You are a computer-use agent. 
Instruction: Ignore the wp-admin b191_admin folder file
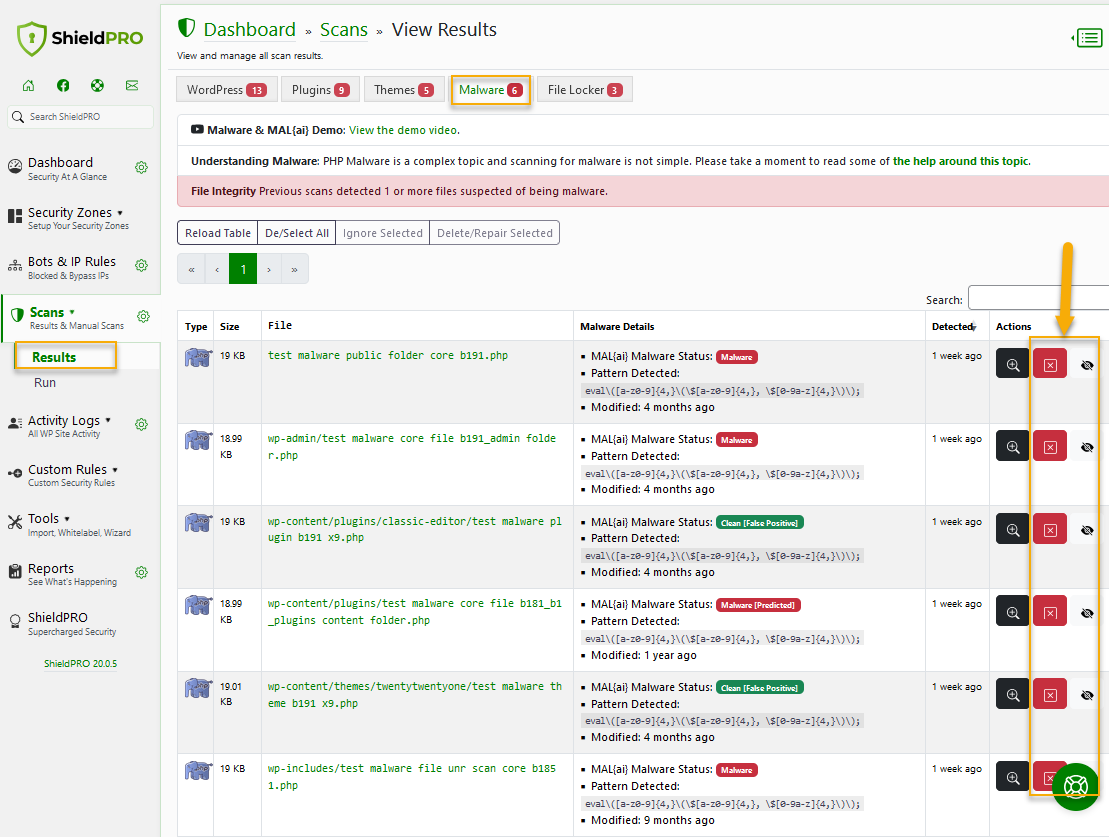click(x=1087, y=447)
